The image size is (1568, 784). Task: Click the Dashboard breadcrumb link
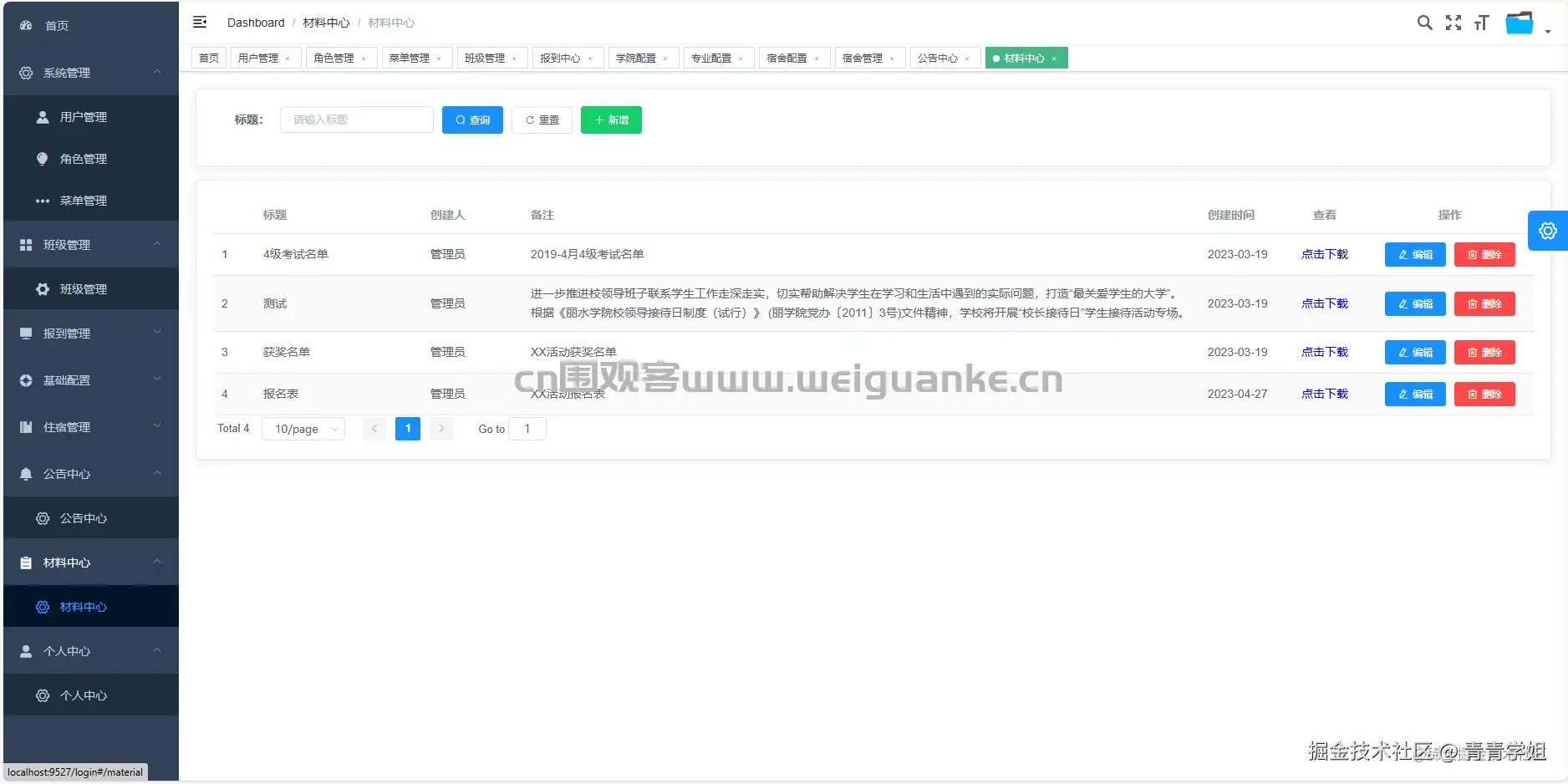point(256,23)
